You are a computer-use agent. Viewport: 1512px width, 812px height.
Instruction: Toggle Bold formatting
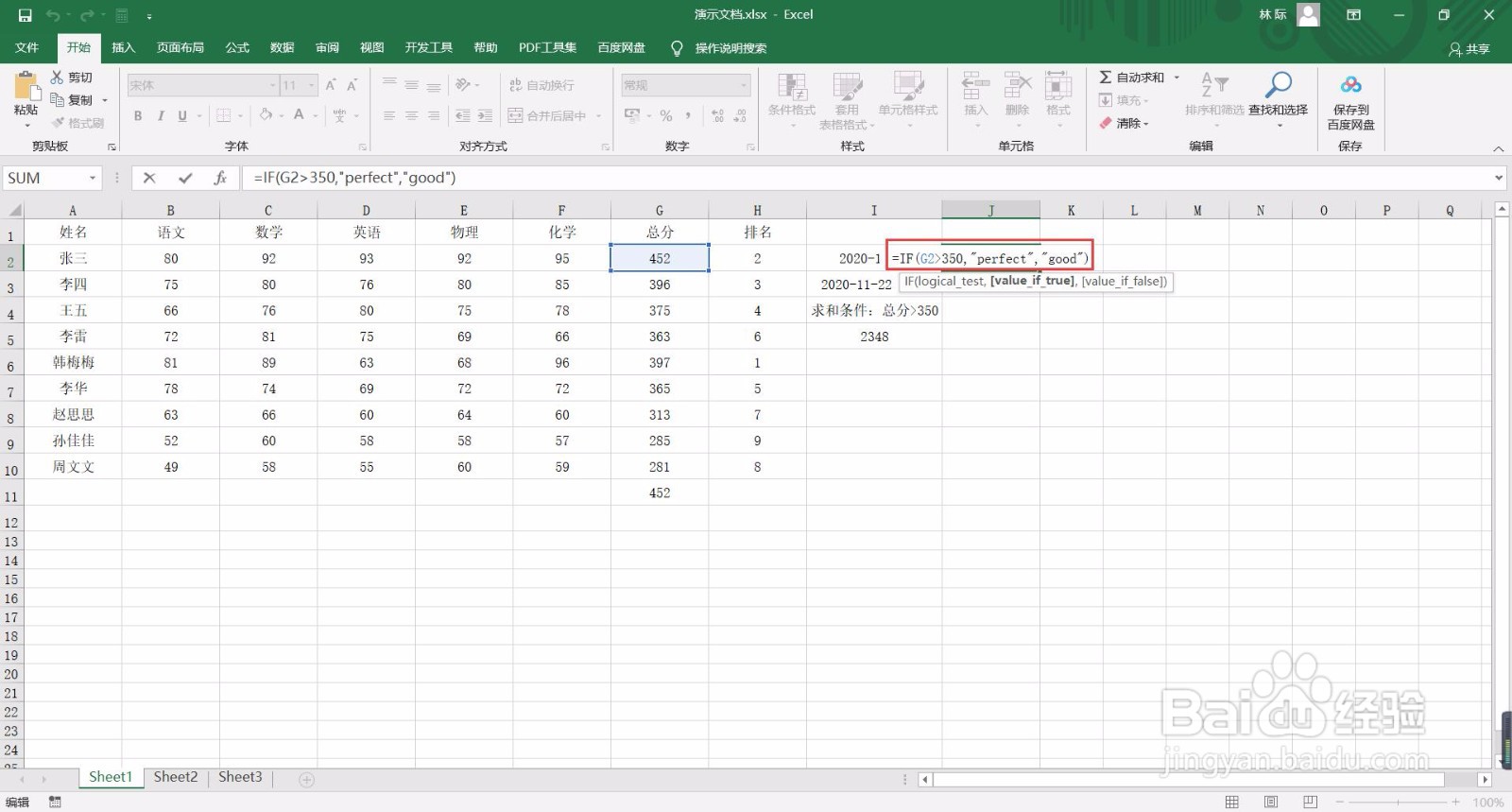(138, 115)
